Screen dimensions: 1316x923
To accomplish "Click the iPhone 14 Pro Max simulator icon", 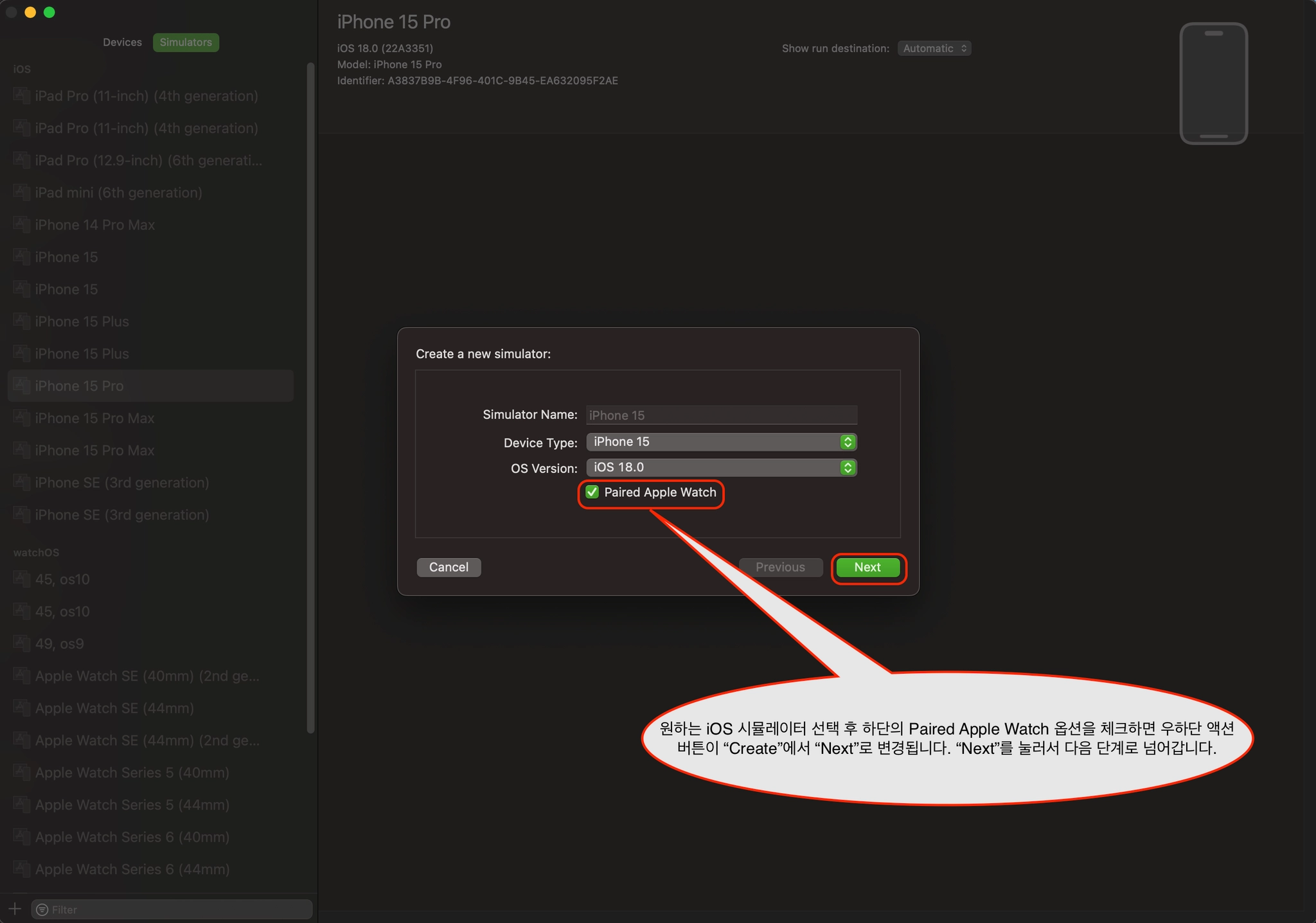I will pos(22,224).
